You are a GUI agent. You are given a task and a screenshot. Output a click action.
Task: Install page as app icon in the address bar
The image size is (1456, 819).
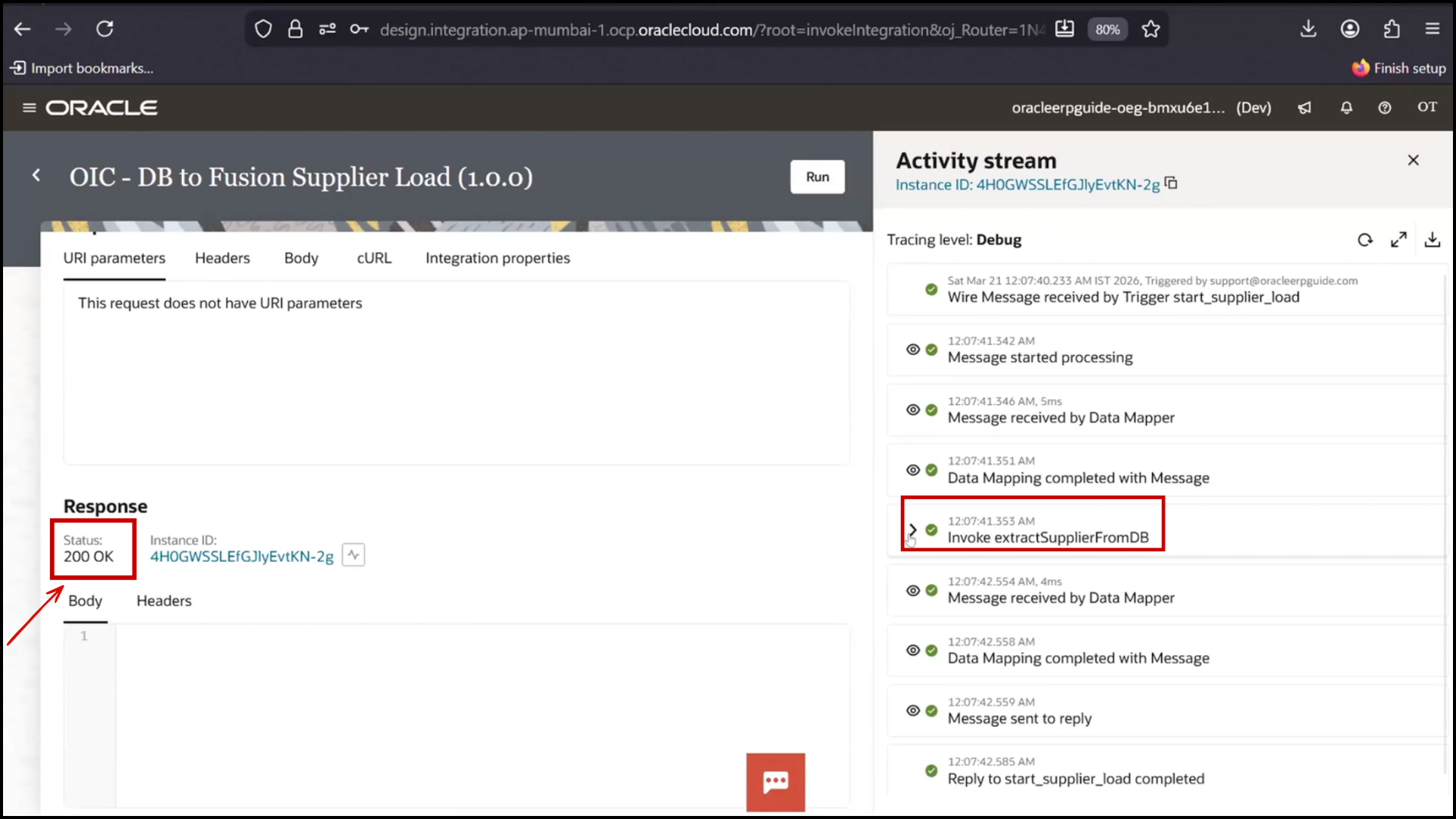(x=1065, y=30)
